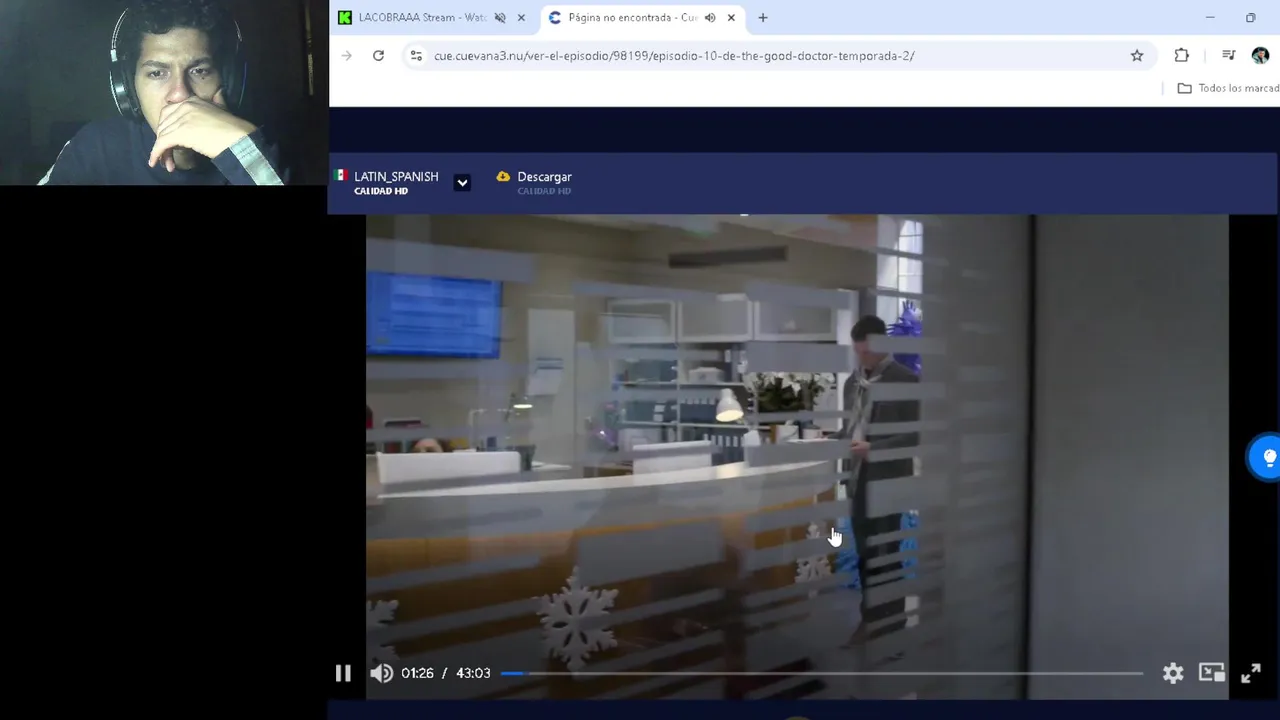Reload the current page

(x=378, y=56)
